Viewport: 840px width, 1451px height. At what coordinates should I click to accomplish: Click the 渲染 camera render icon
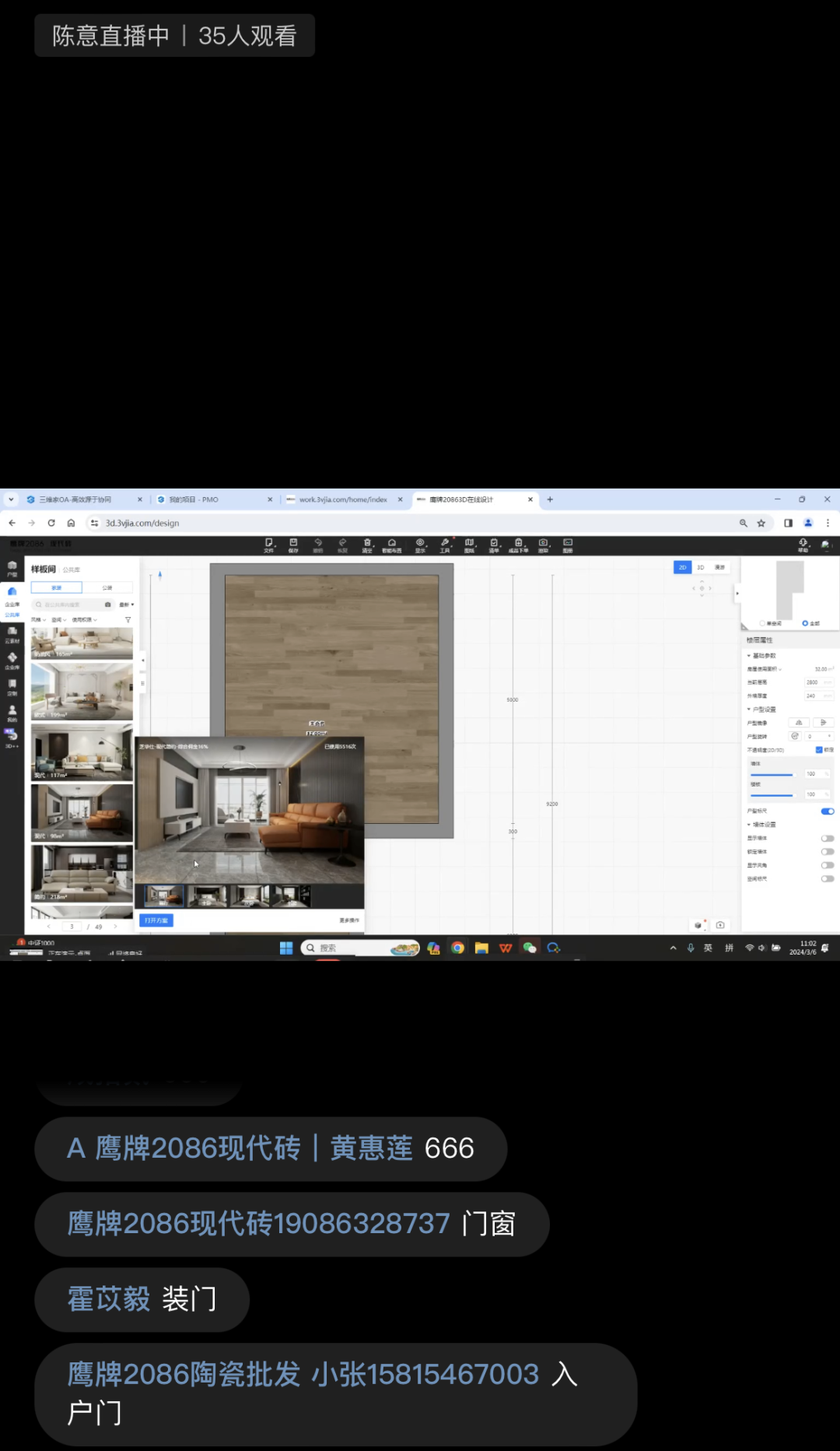coord(543,545)
